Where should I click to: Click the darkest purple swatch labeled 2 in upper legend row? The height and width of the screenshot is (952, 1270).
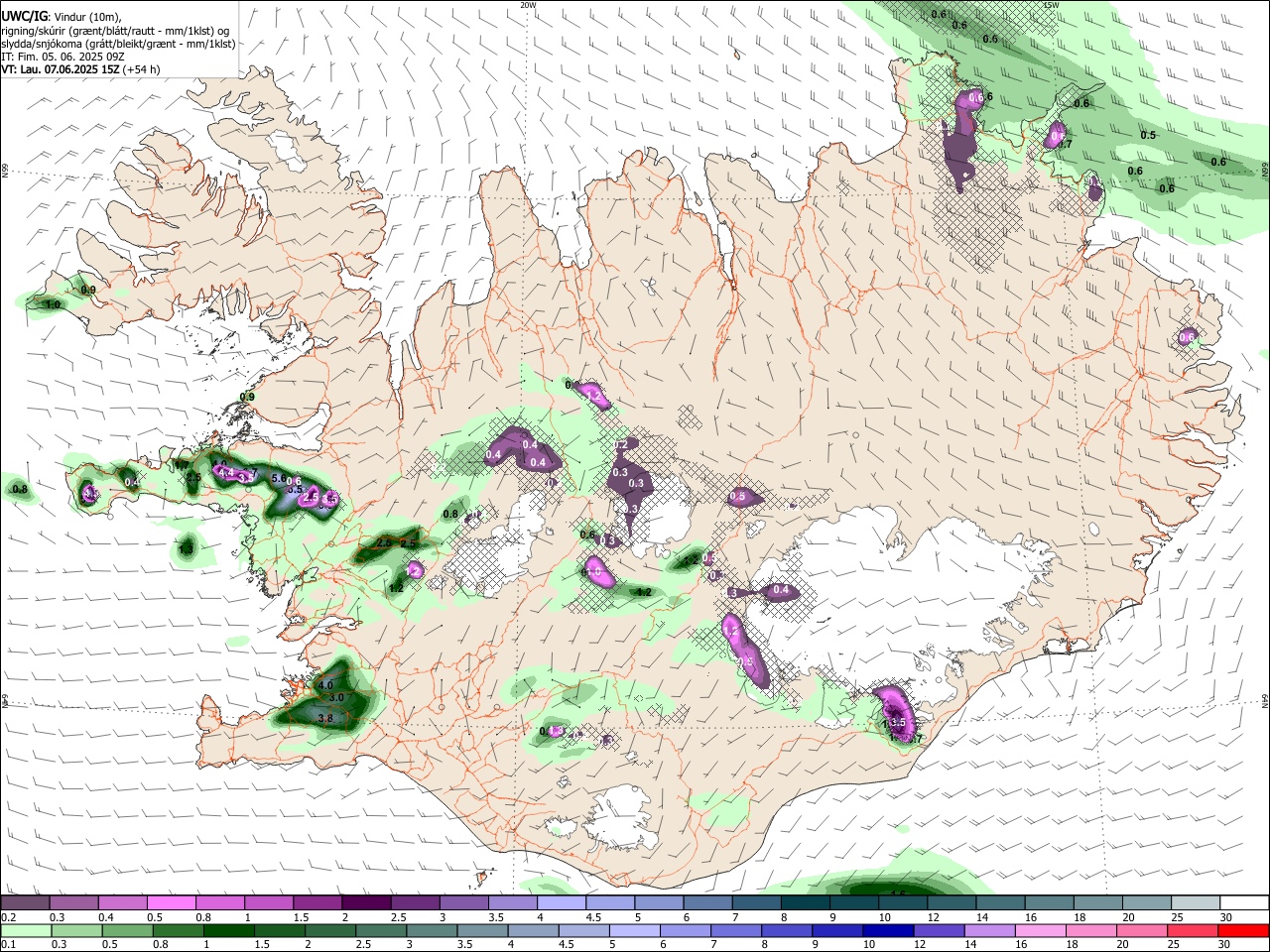pyautogui.click(x=365, y=902)
